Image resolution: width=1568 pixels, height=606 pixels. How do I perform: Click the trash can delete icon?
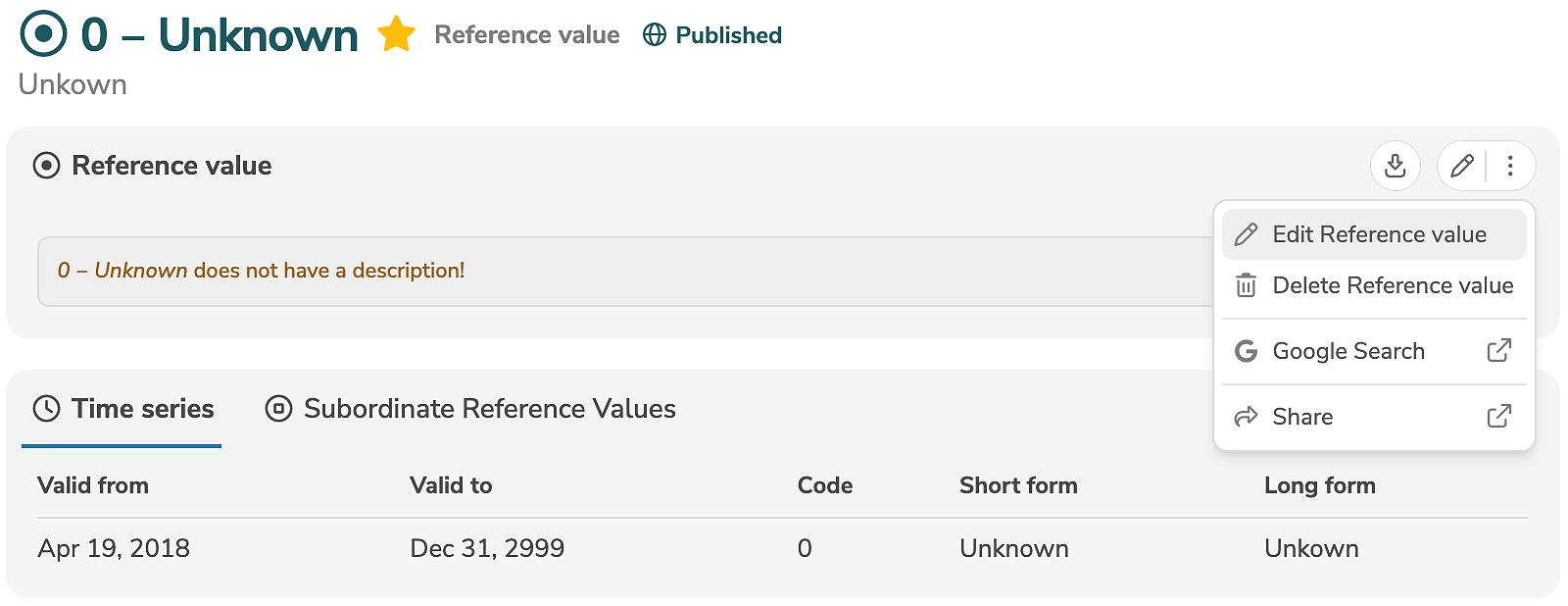tap(1246, 285)
